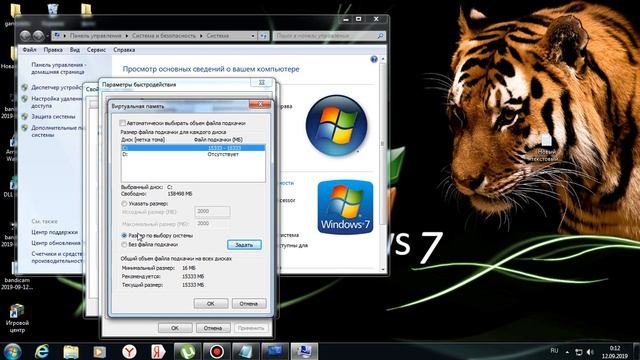This screenshot has width=640, height=360.
Task: Click the 'Задать' button
Action: point(244,244)
